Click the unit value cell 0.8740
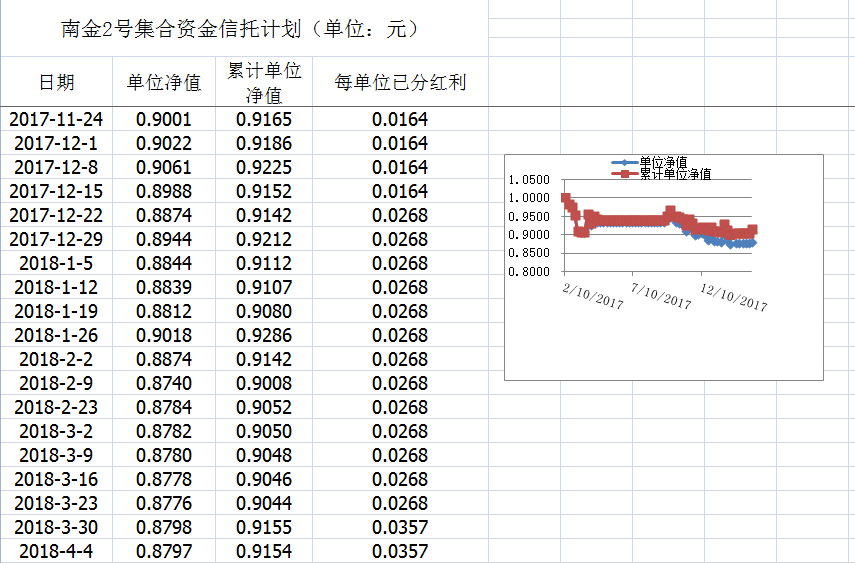855x563 pixels. pyautogui.click(x=164, y=383)
